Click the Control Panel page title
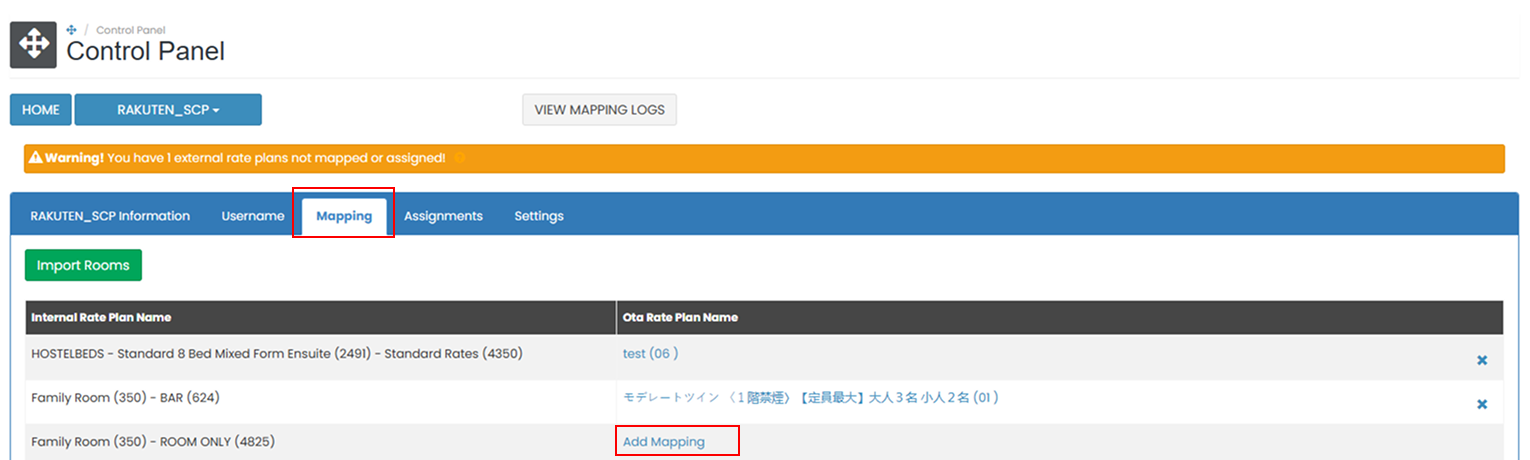Screen dimensions: 1530x460 (x=146, y=51)
